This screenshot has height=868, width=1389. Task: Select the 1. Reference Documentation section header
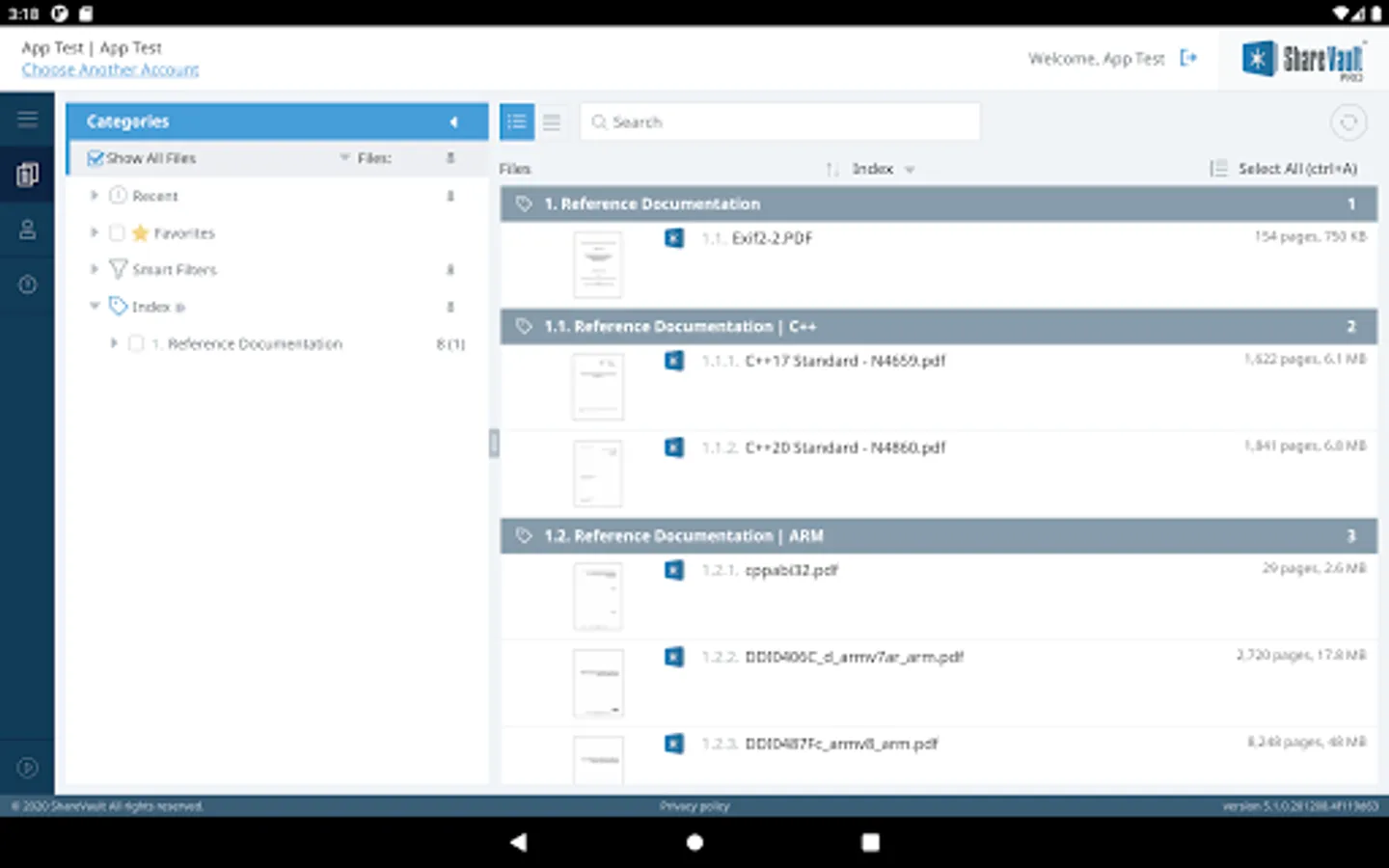[939, 203]
